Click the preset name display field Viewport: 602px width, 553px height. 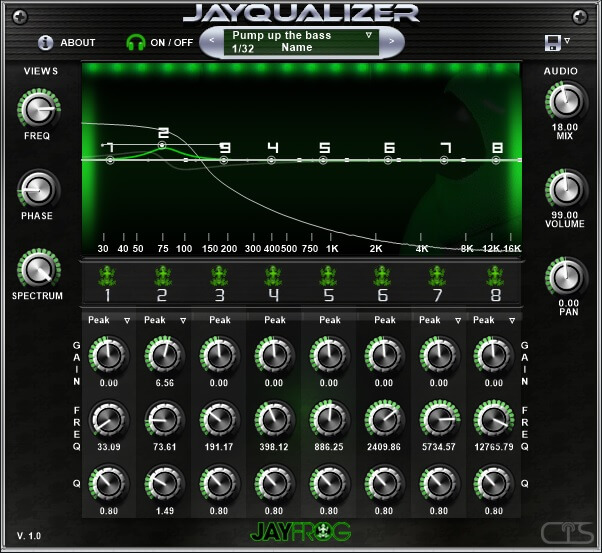tap(301, 41)
